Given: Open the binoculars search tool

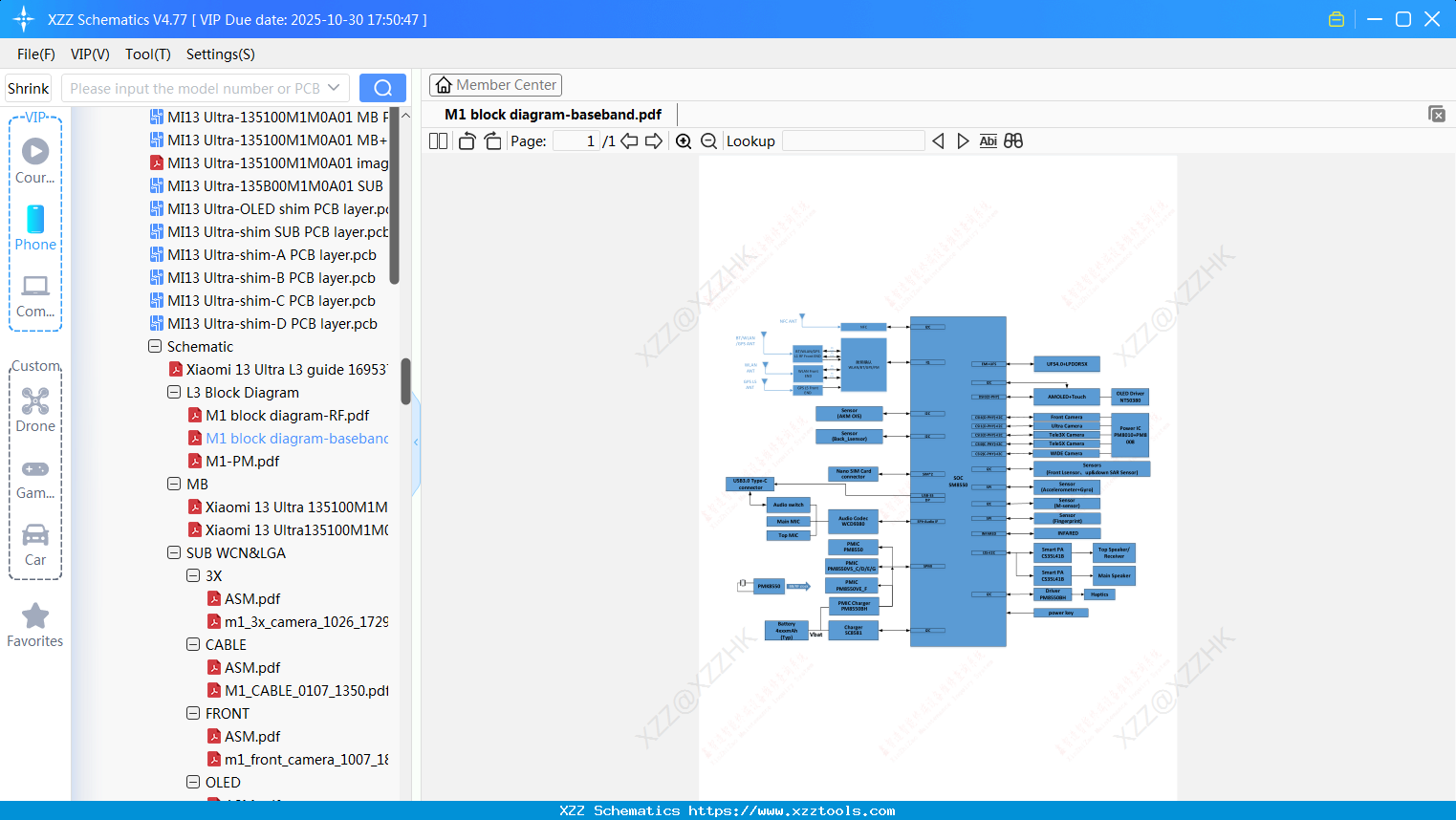Looking at the screenshot, I should 1012,140.
